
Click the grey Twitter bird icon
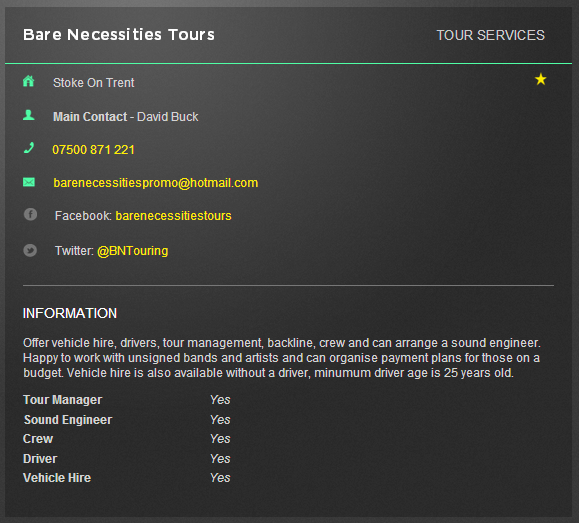click(x=30, y=250)
